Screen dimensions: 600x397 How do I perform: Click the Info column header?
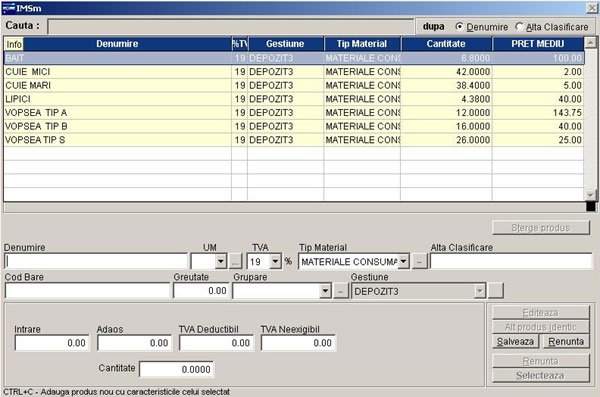pos(14,44)
